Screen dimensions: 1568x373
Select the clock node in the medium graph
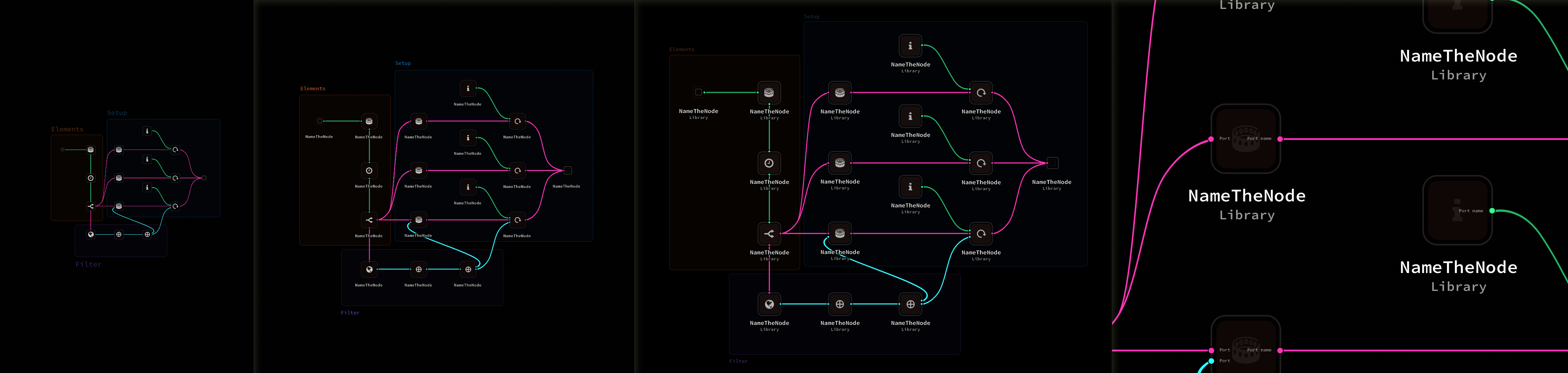click(369, 170)
